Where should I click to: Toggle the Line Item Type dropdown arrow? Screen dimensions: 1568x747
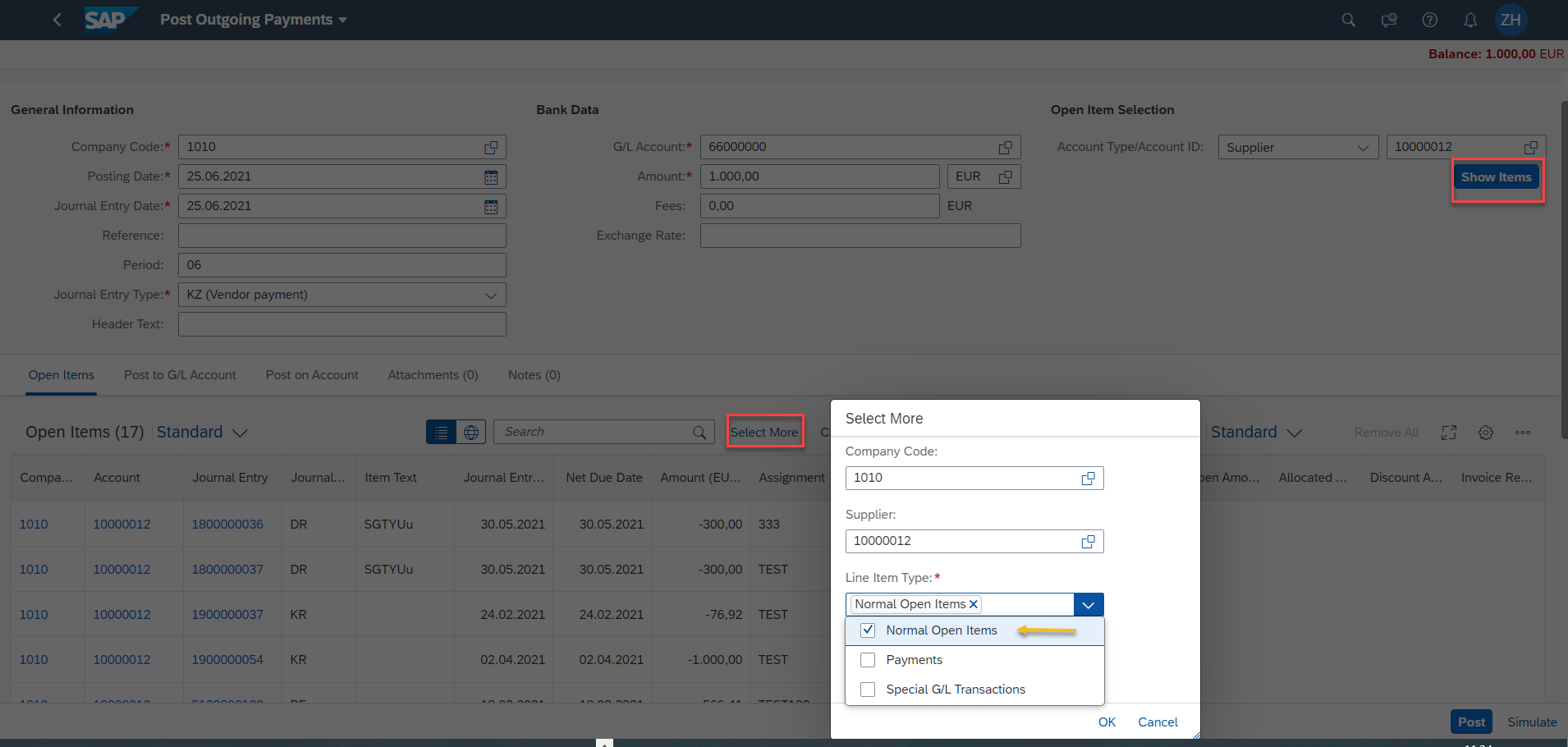(1089, 605)
